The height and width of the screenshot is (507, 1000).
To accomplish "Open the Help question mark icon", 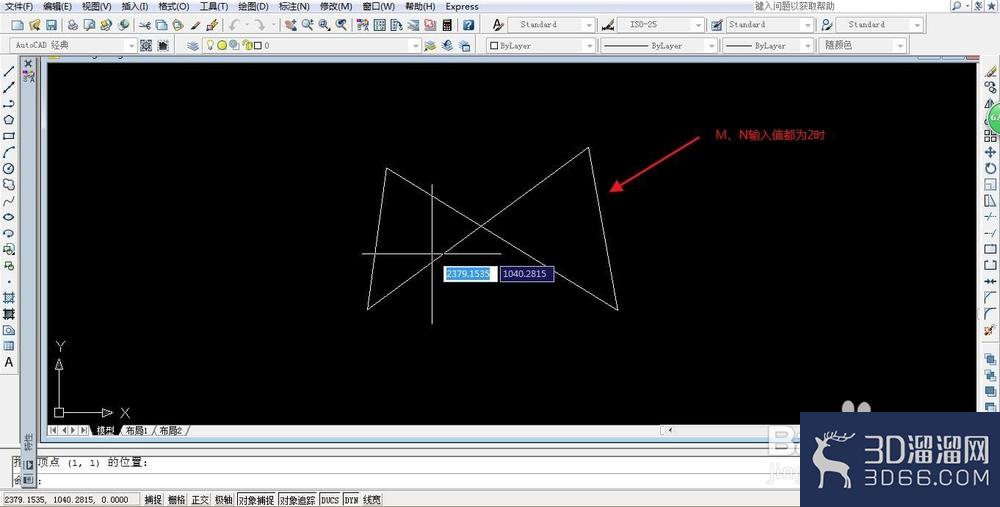I will 469,25.
